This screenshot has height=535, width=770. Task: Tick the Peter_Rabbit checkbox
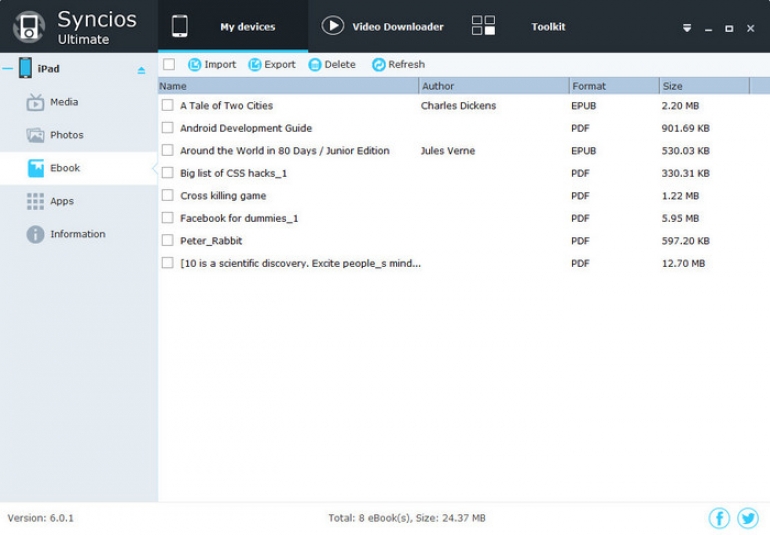[x=168, y=241]
